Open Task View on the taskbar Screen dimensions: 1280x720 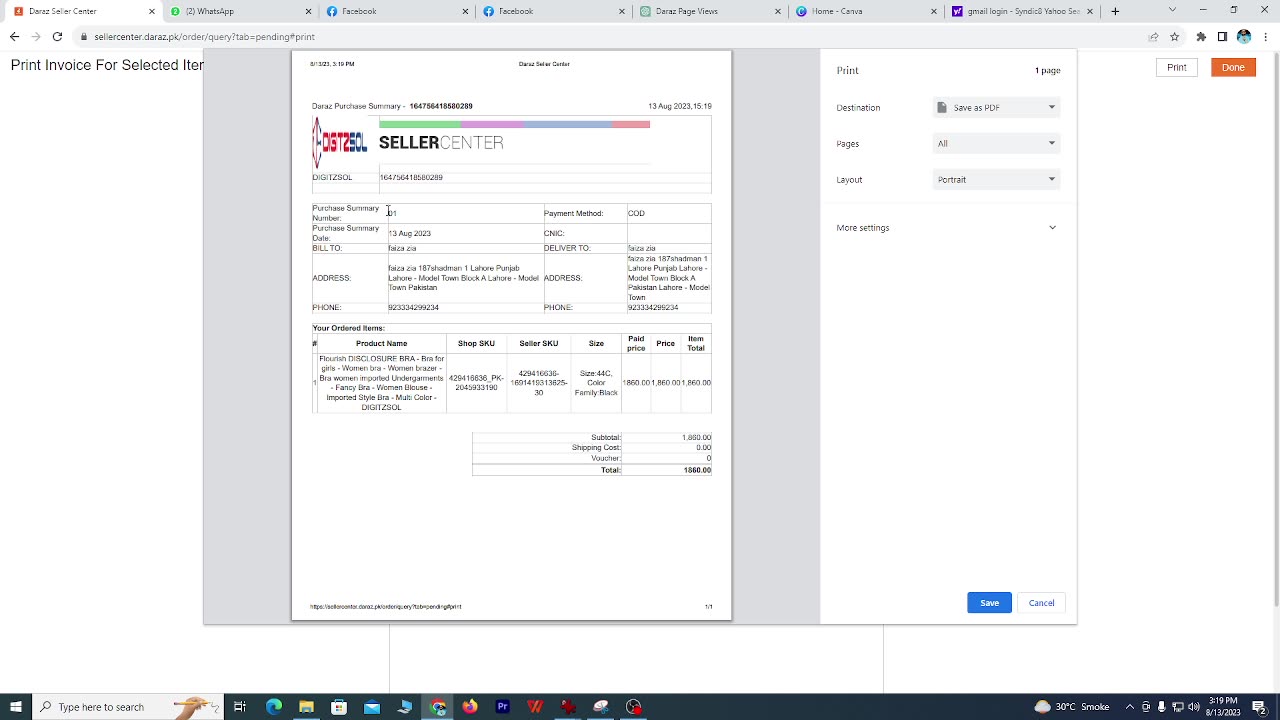[240, 707]
